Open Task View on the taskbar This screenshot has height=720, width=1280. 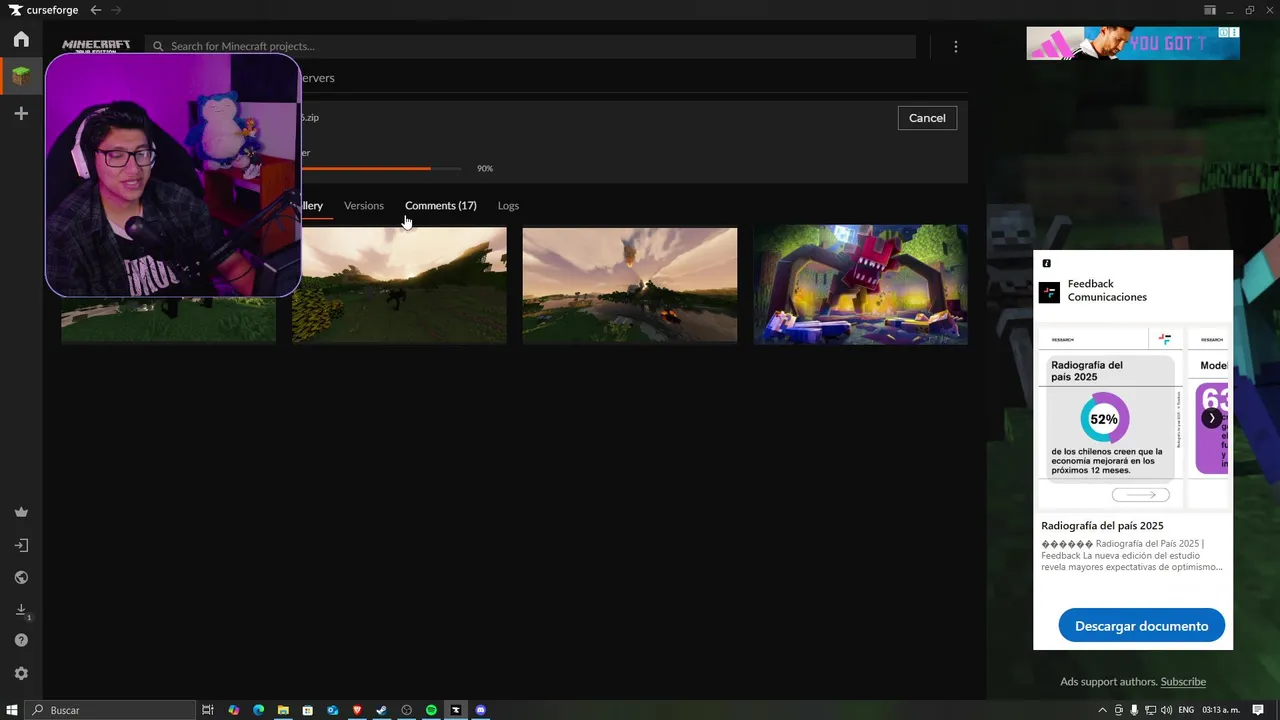coord(207,710)
